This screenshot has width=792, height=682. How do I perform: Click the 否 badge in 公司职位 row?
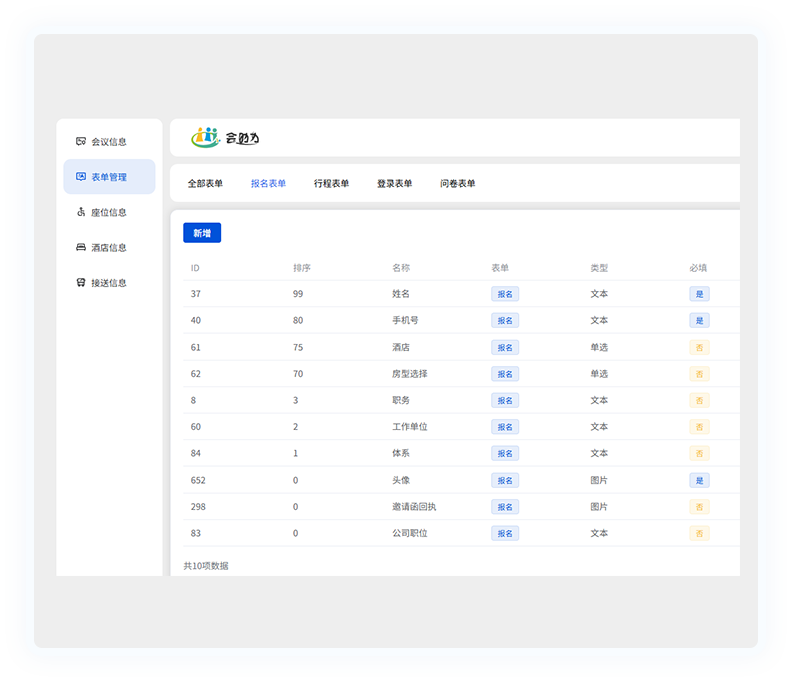click(700, 533)
